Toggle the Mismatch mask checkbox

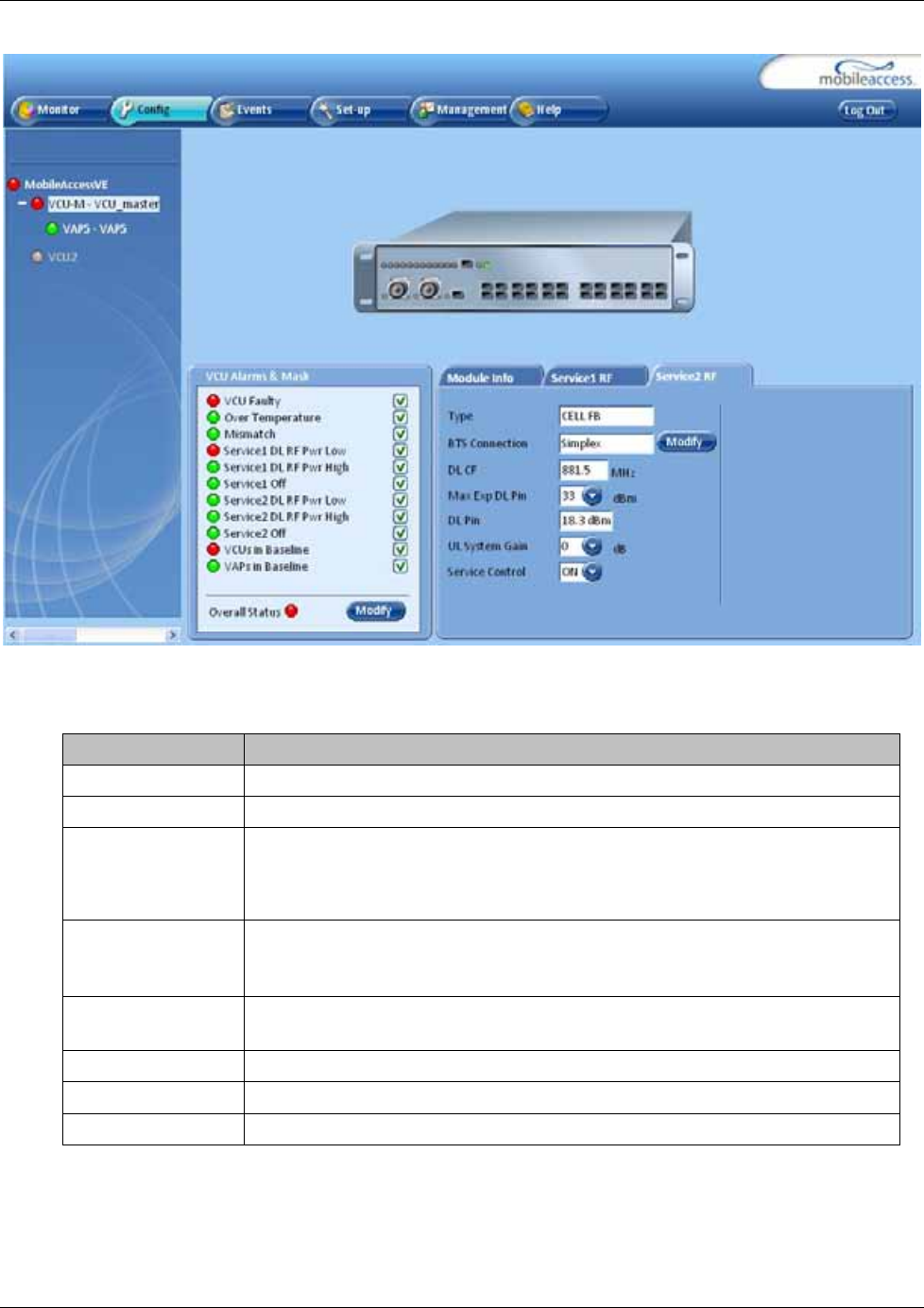(x=401, y=434)
